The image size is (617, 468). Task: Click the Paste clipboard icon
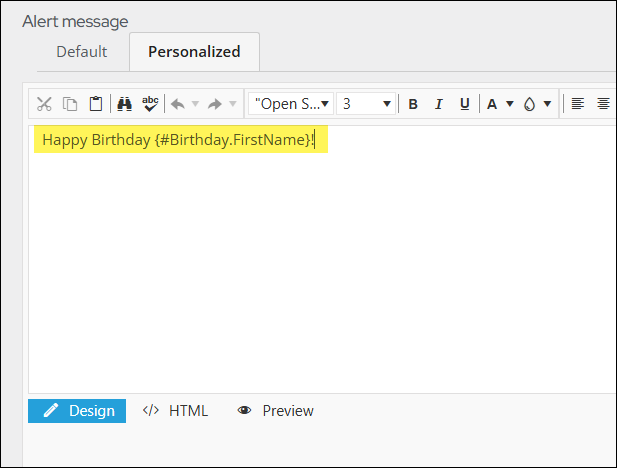click(96, 104)
